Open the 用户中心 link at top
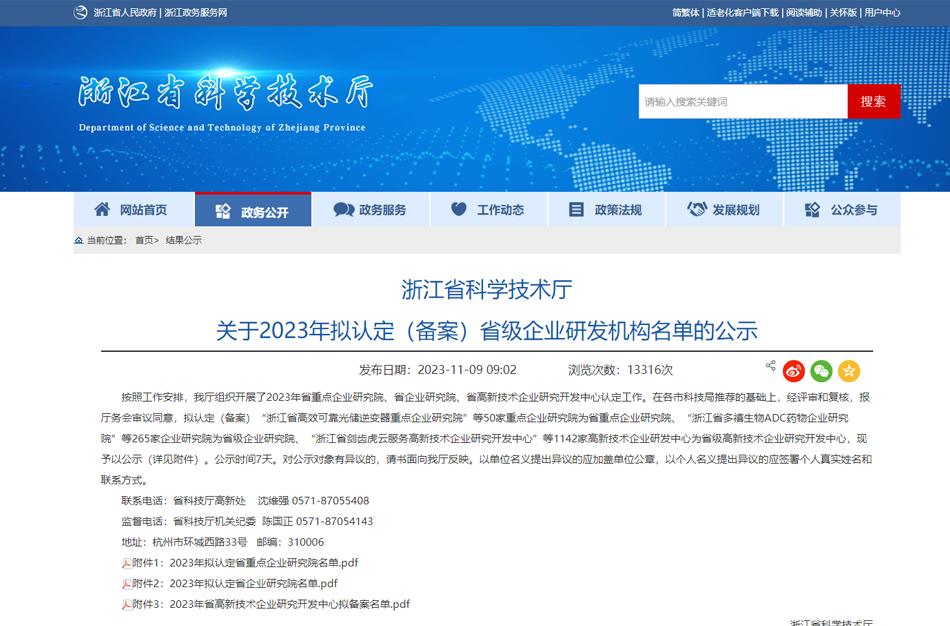This screenshot has width=950, height=626. pyautogui.click(x=882, y=13)
